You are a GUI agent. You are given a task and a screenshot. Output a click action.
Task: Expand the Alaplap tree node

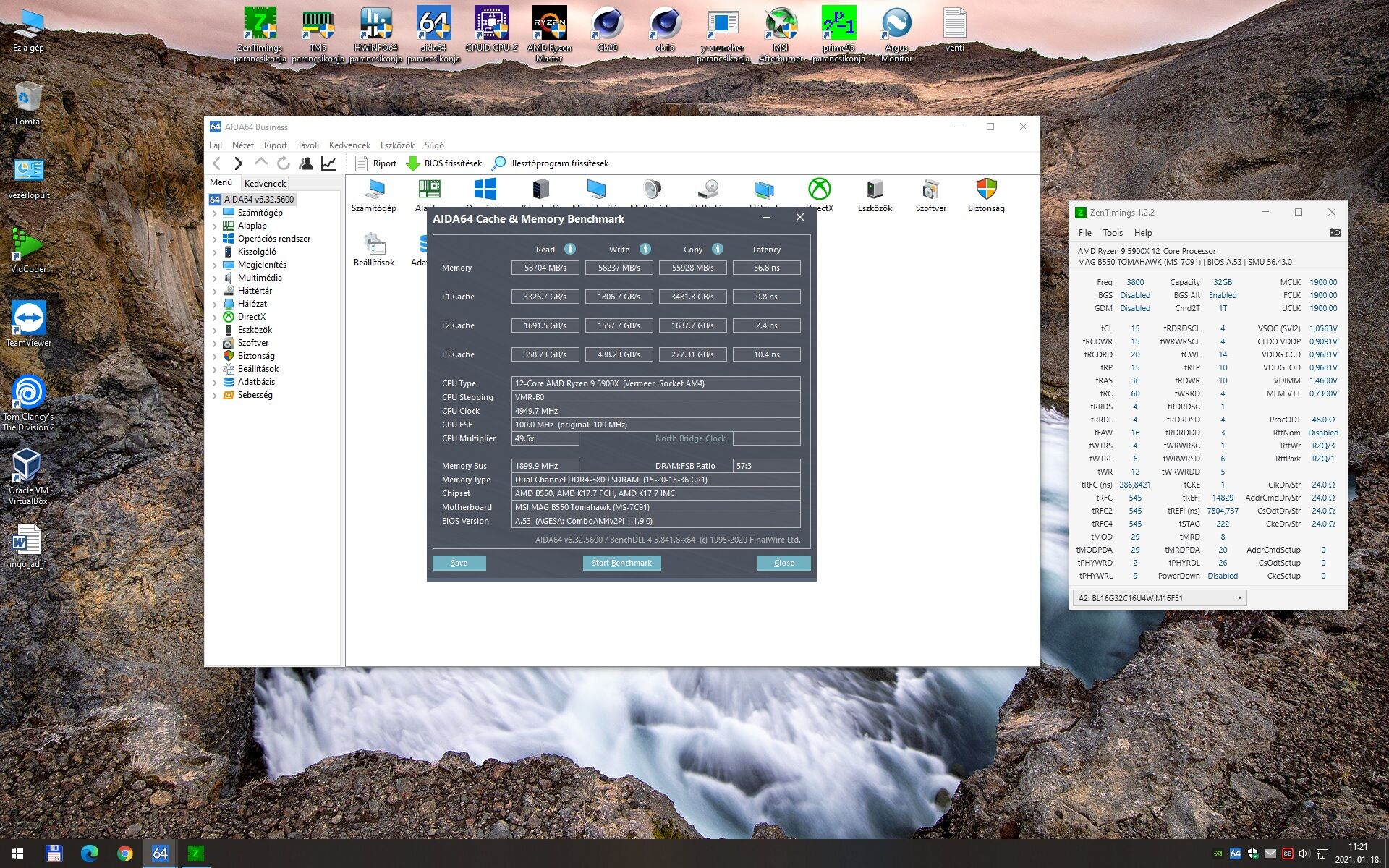(214, 226)
